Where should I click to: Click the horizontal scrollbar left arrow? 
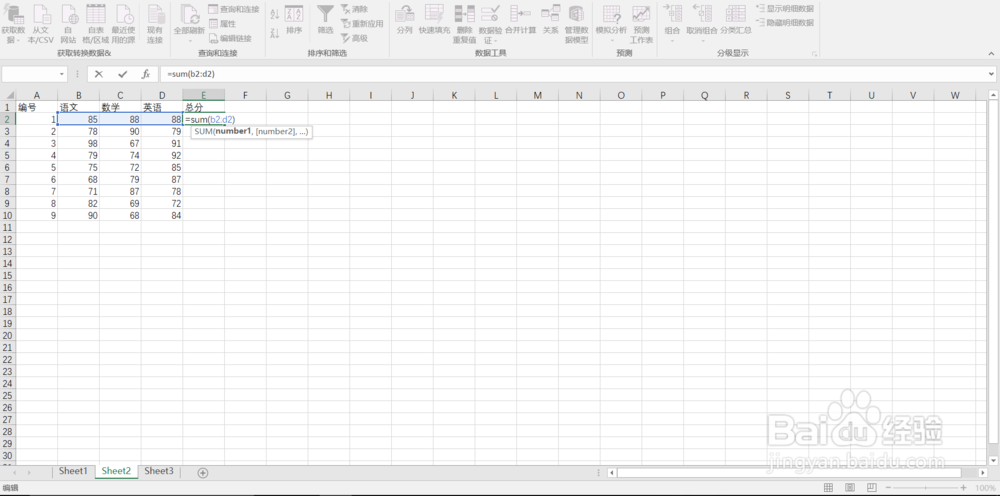point(612,472)
